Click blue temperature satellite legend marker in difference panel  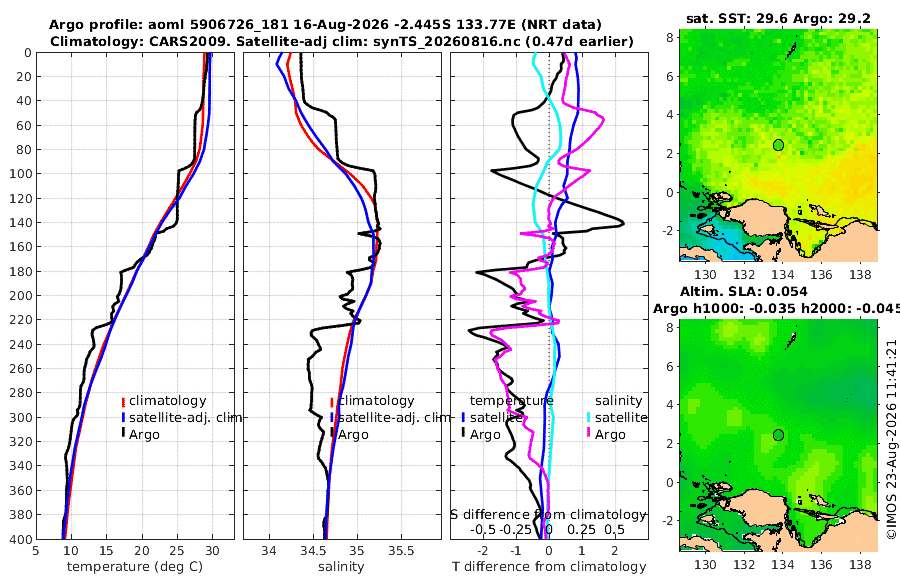[x=463, y=417]
